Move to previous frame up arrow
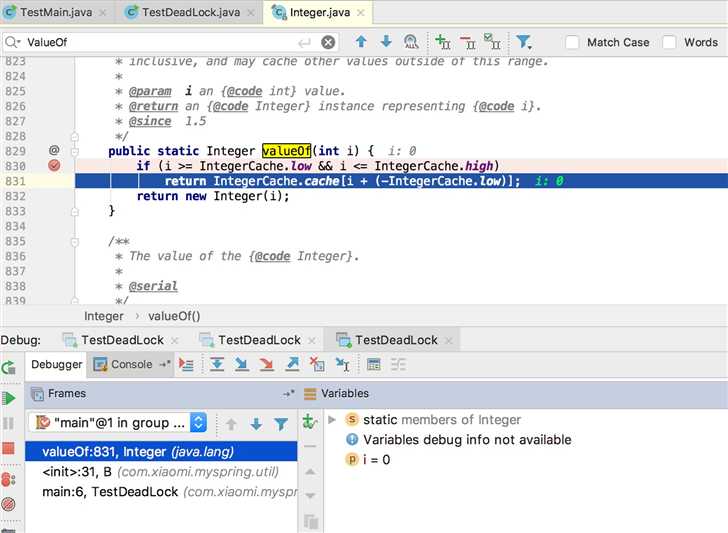728x533 pixels. click(231, 424)
